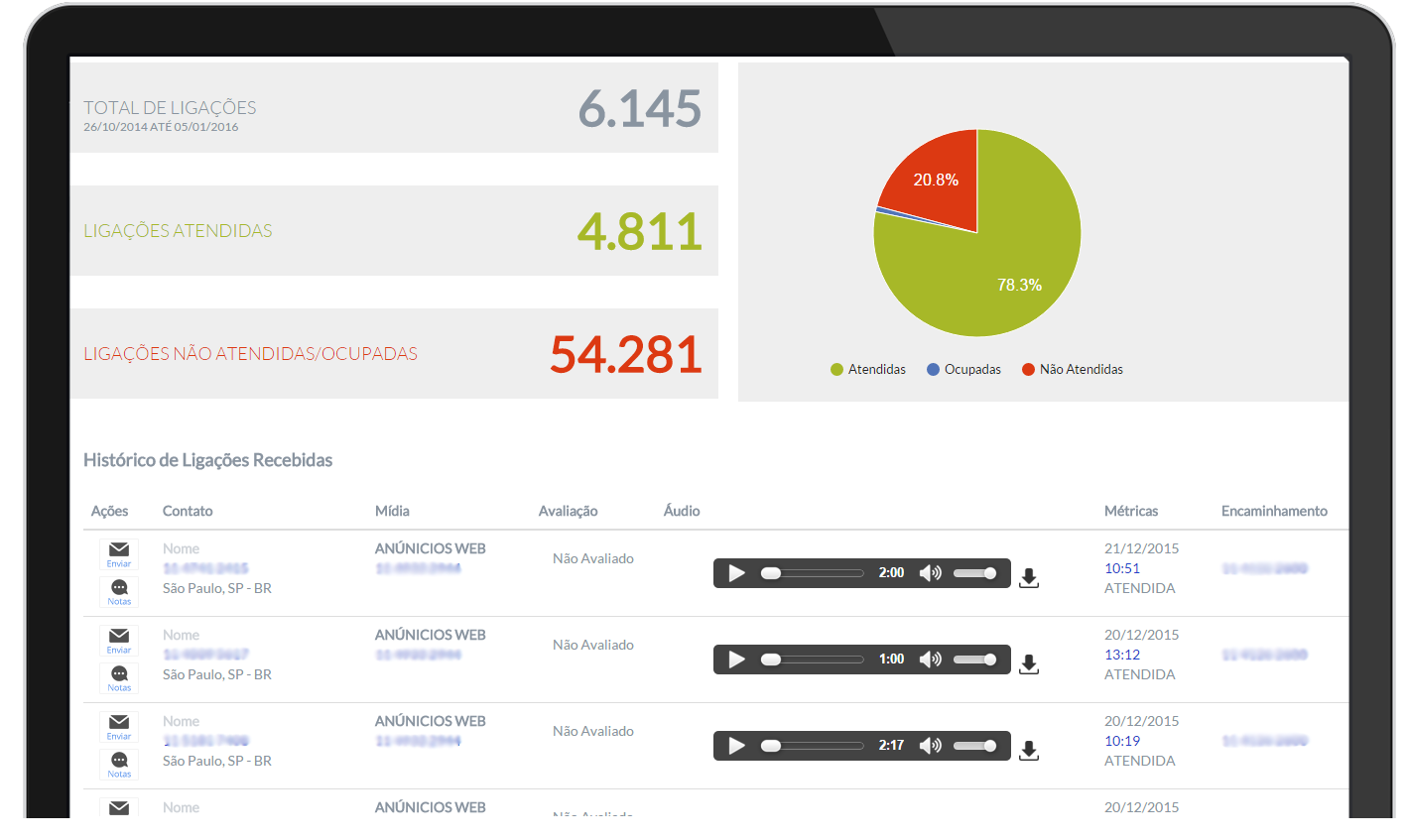Sort by Contato column header
The image size is (1409, 840).
point(188,511)
